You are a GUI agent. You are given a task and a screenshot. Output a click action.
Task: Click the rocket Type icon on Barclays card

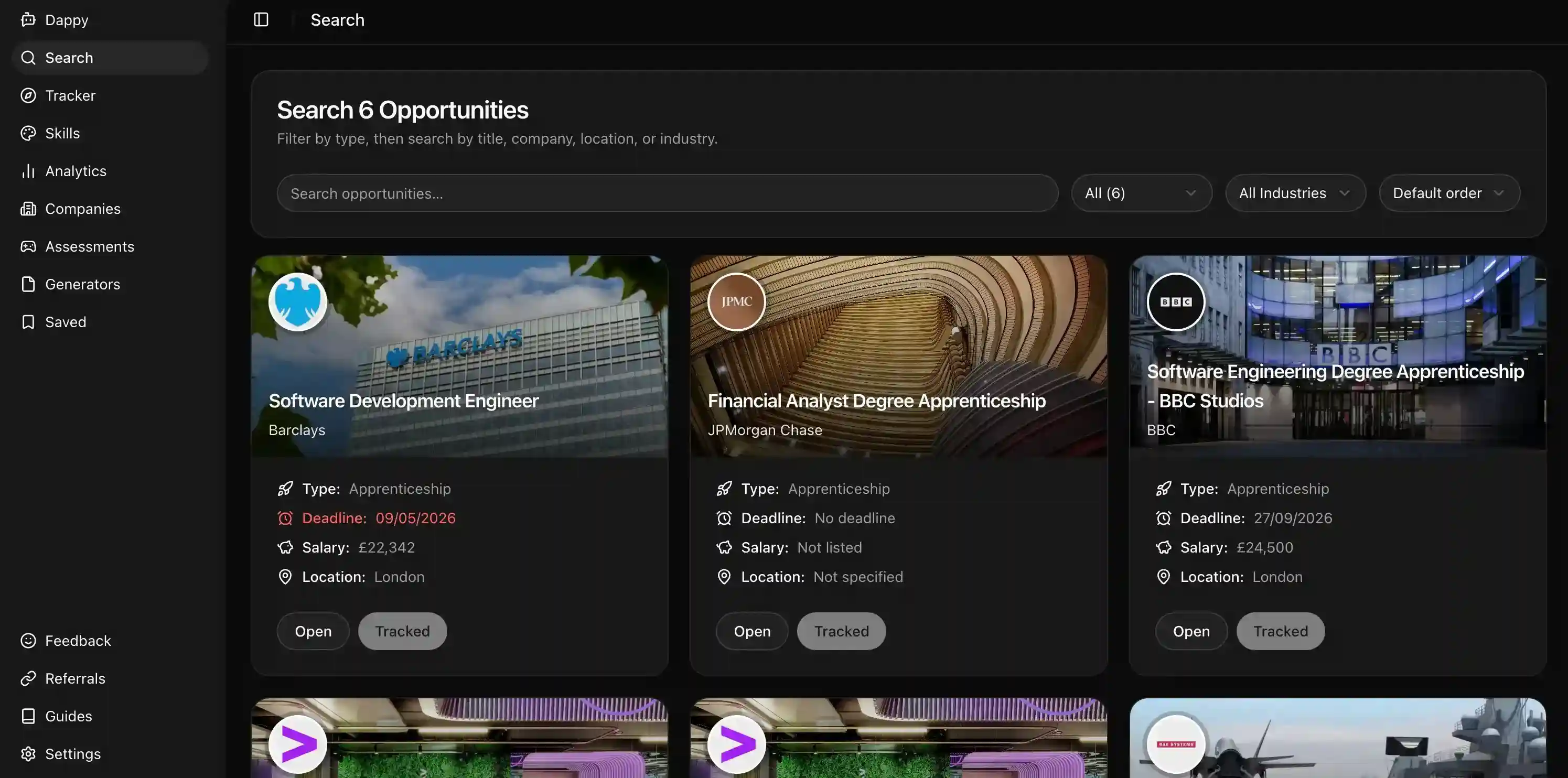(285, 489)
